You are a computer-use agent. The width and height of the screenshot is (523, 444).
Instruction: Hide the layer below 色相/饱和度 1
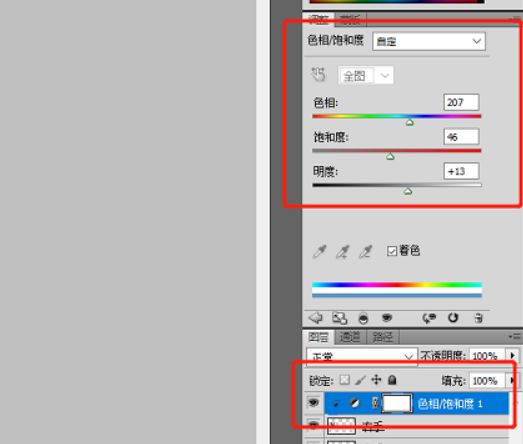[x=313, y=425]
